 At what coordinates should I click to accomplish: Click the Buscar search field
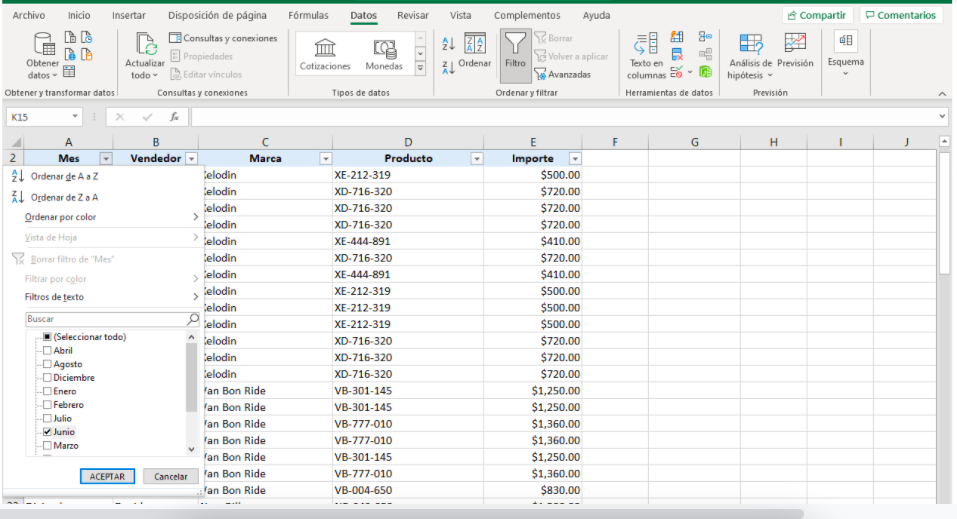(x=112, y=319)
